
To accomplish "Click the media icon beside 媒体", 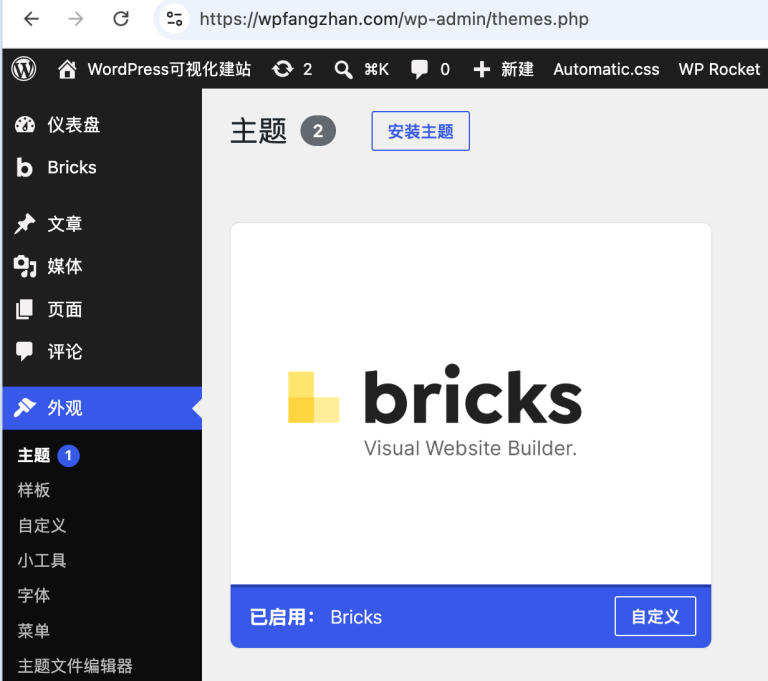I will click(24, 267).
